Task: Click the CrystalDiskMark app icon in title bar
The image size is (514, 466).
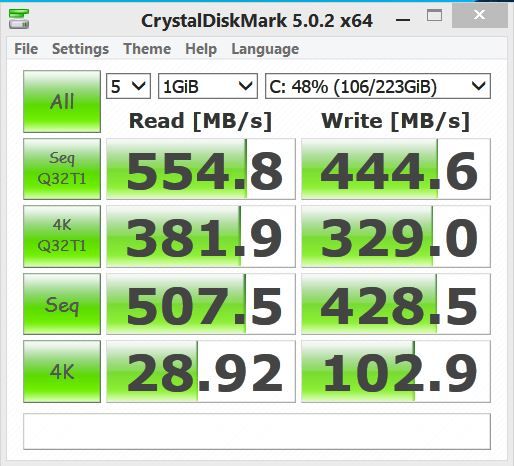Action: [19, 19]
